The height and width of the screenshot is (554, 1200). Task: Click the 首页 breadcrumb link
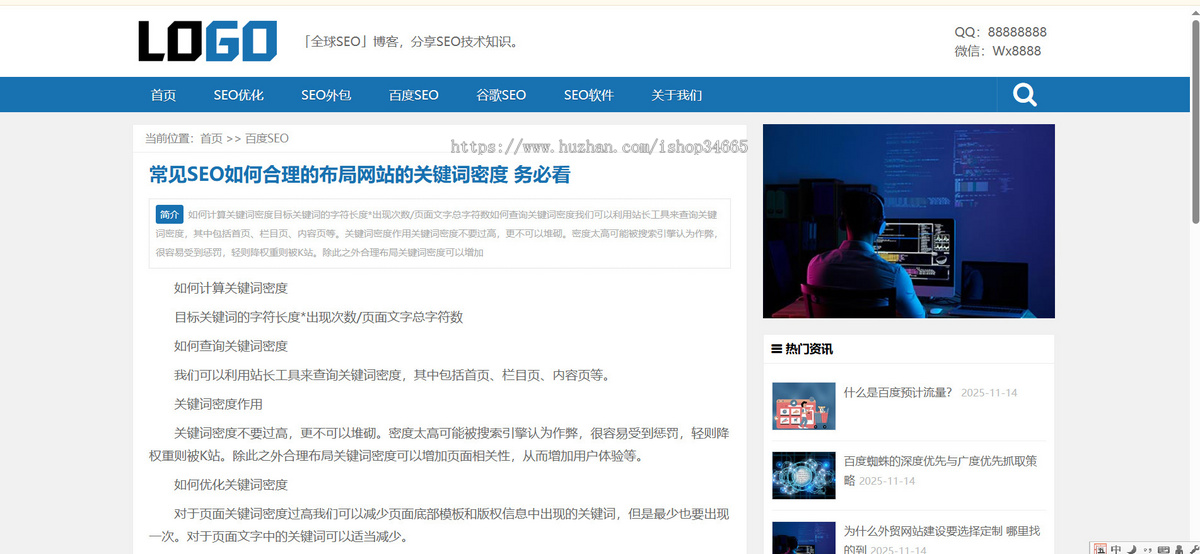(x=211, y=138)
